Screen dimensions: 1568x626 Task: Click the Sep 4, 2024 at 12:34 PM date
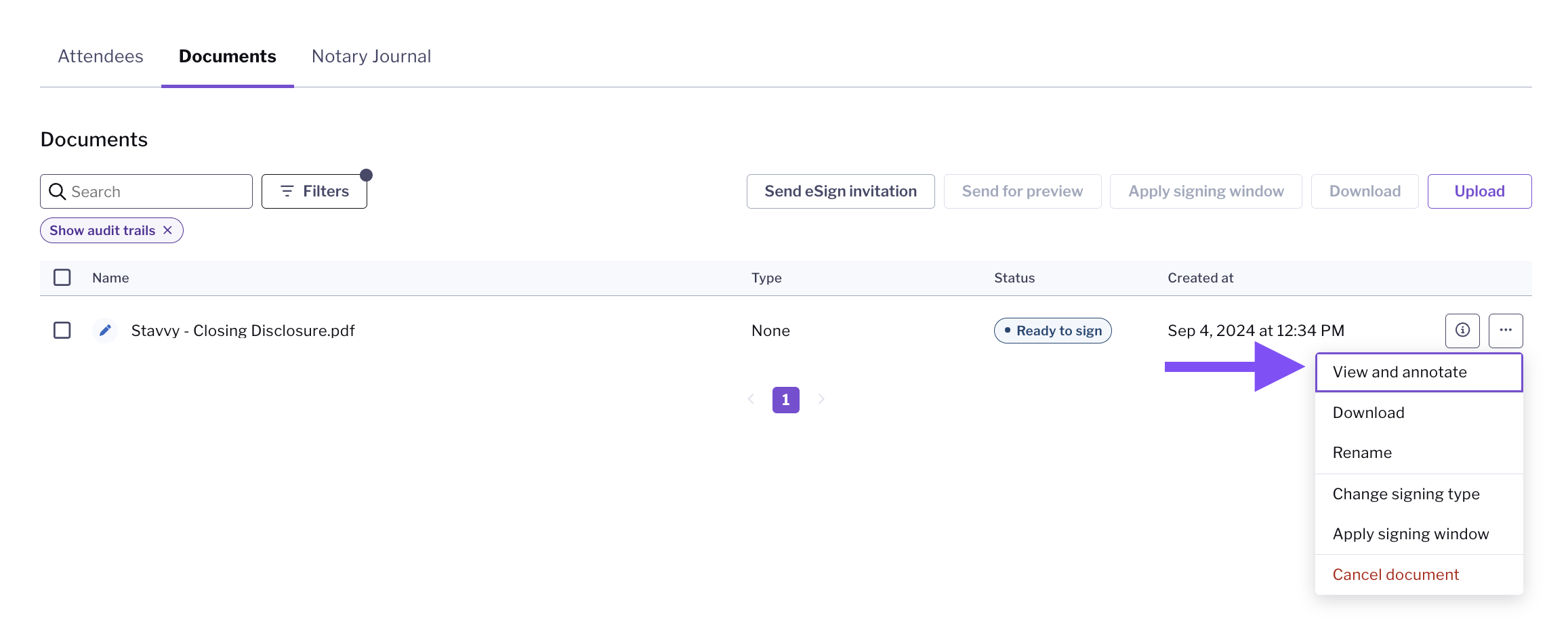click(x=1256, y=331)
